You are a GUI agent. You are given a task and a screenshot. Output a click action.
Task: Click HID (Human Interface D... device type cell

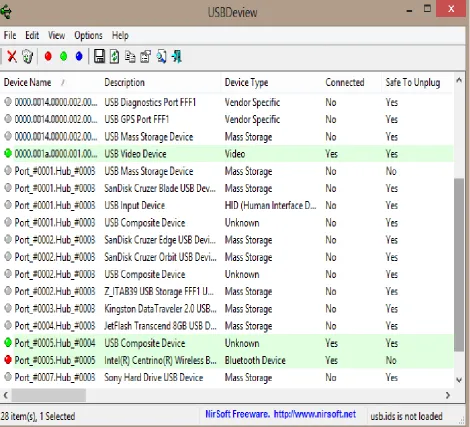pyautogui.click(x=270, y=205)
